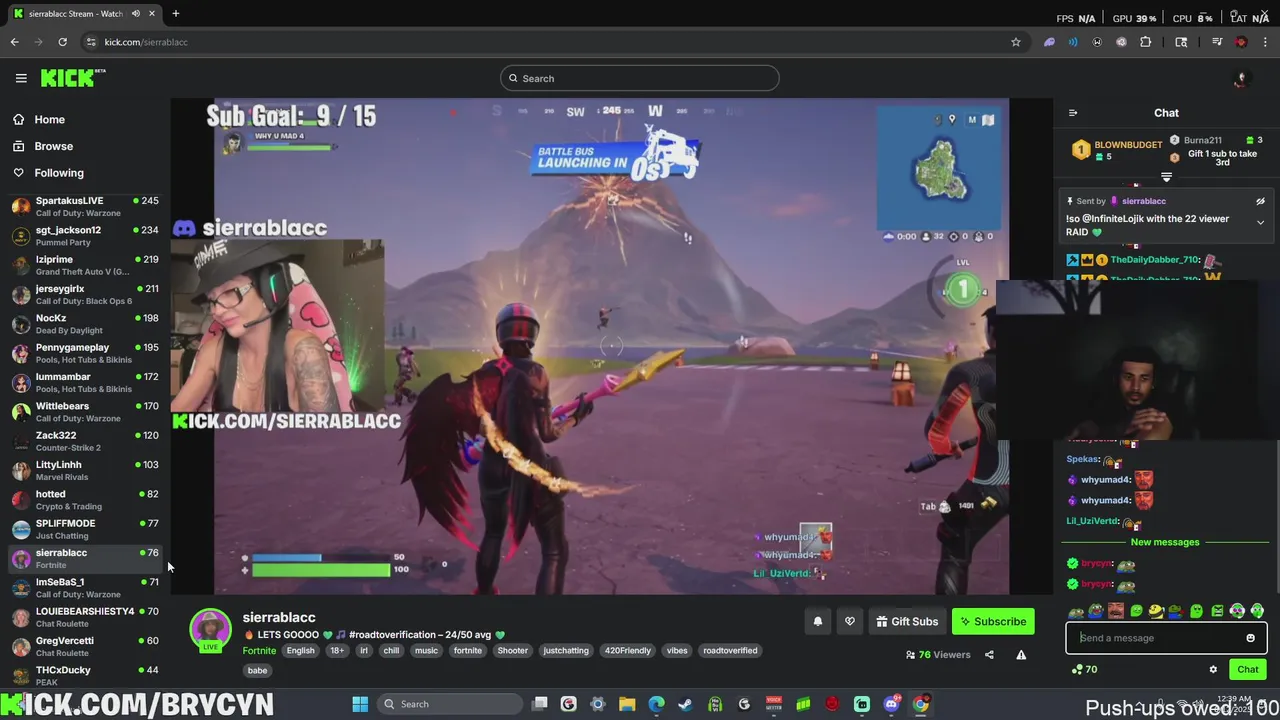Hide the pinned chat message

1260,201
